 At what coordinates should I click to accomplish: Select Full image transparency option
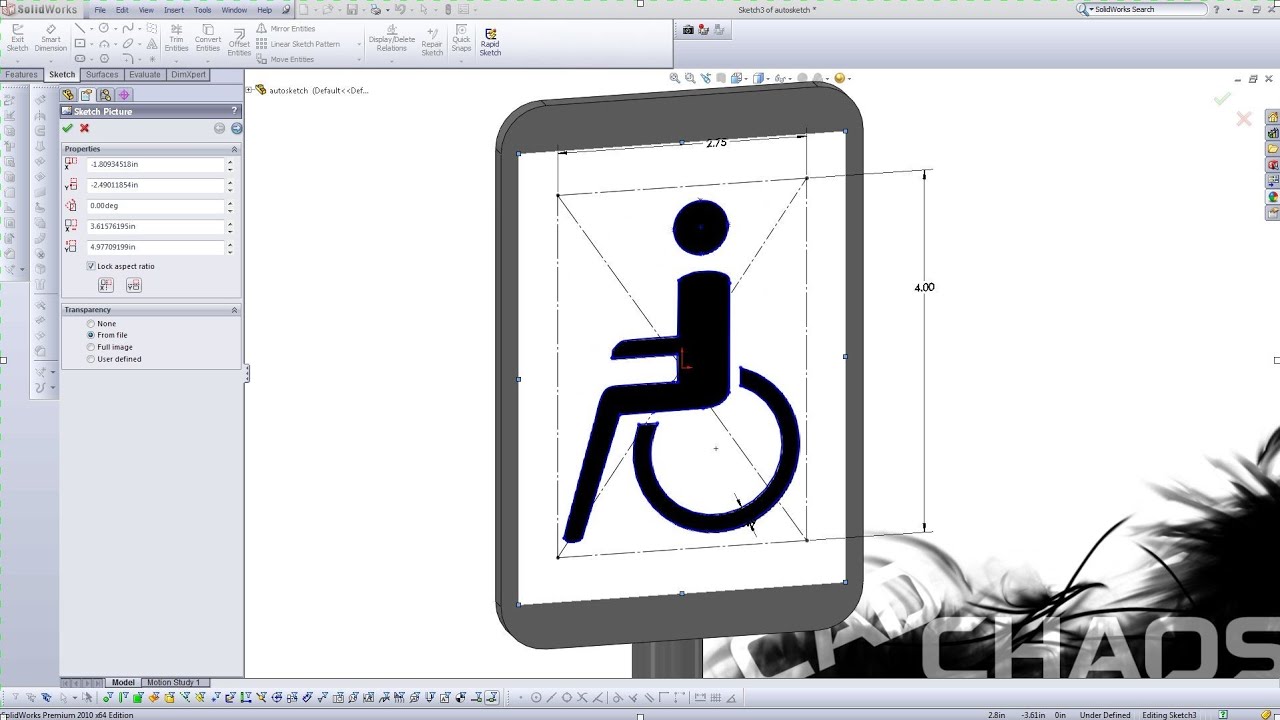click(91, 347)
